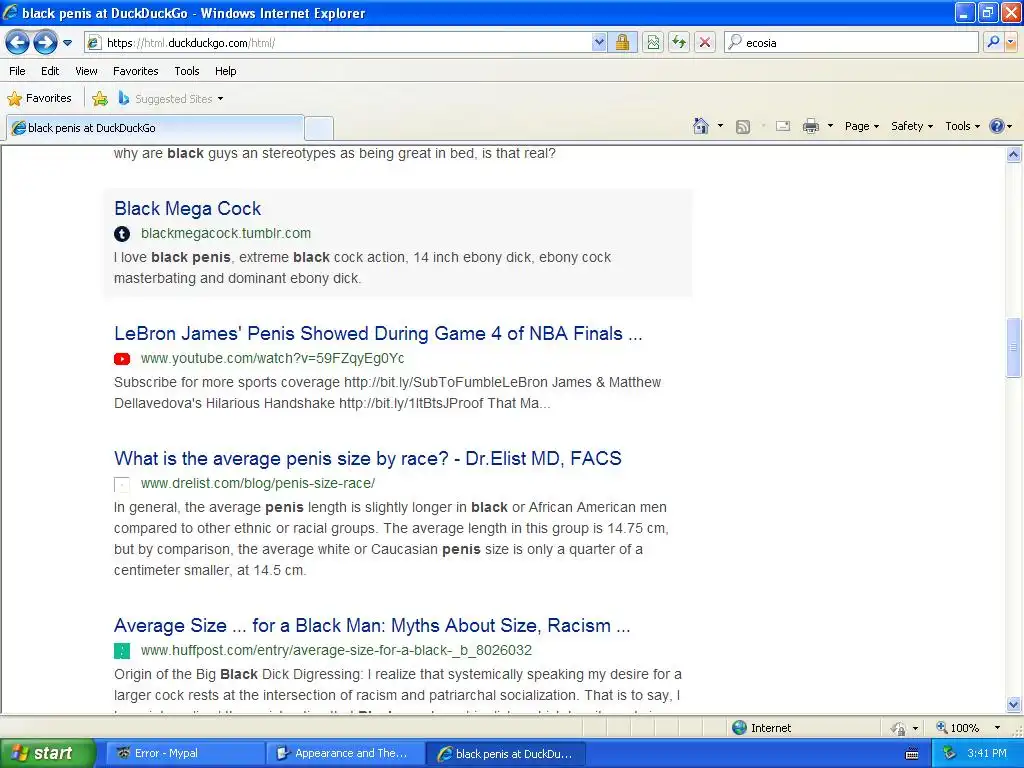This screenshot has height=768, width=1024.
Task: Run search with the magnifier button
Action: pos(993,42)
